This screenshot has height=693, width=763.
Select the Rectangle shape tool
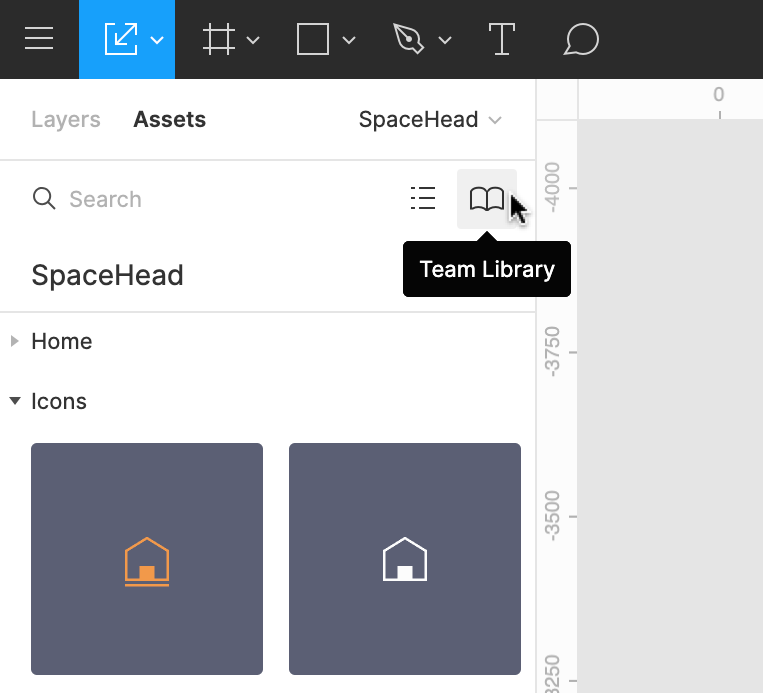(x=313, y=40)
